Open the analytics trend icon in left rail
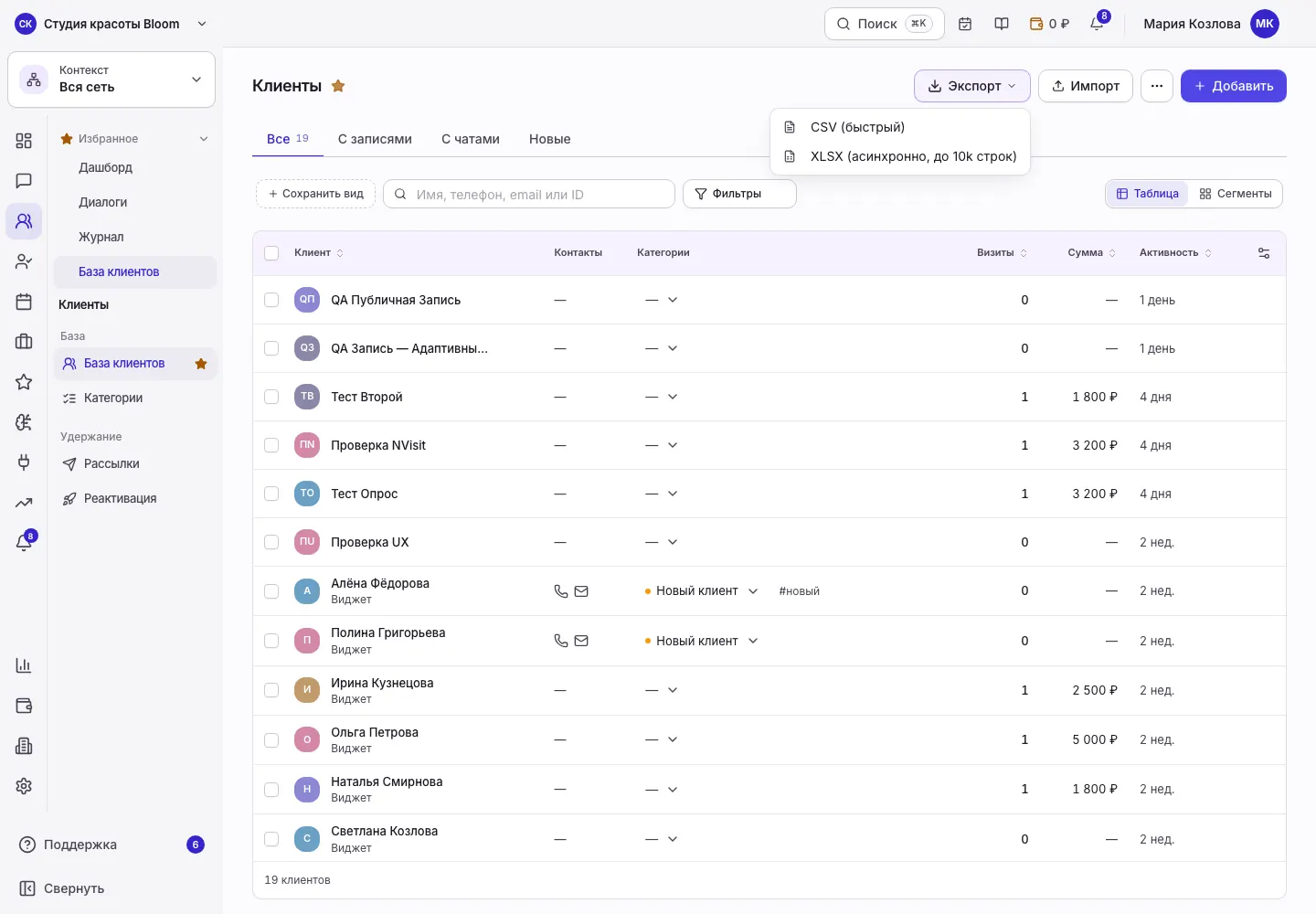 [x=24, y=503]
